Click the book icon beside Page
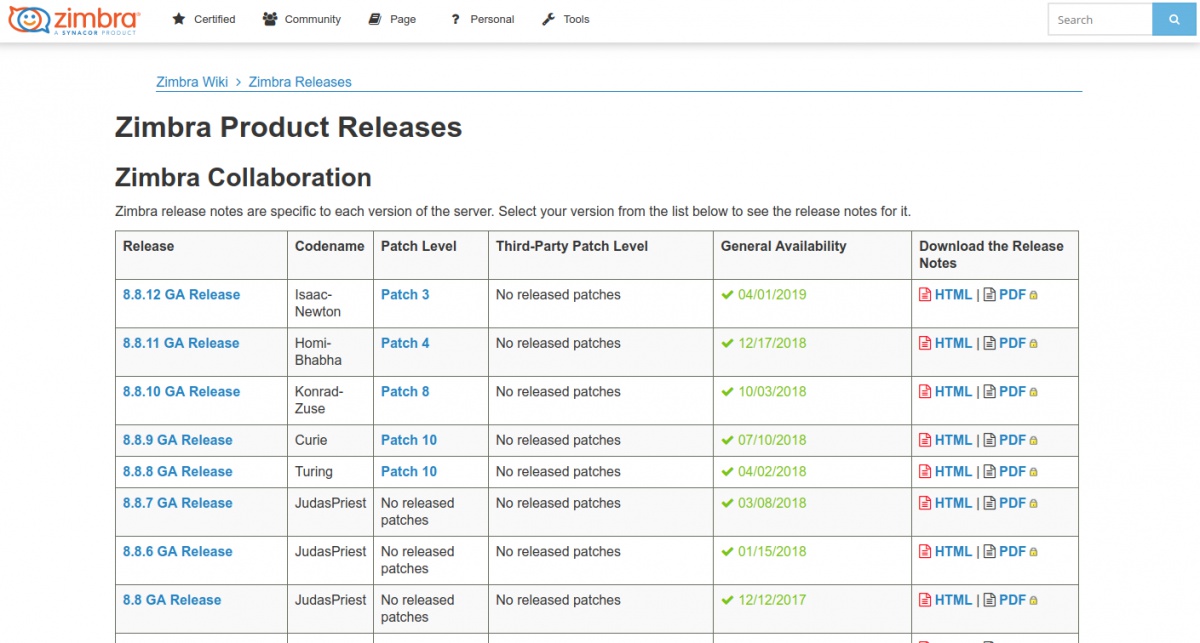 (375, 19)
